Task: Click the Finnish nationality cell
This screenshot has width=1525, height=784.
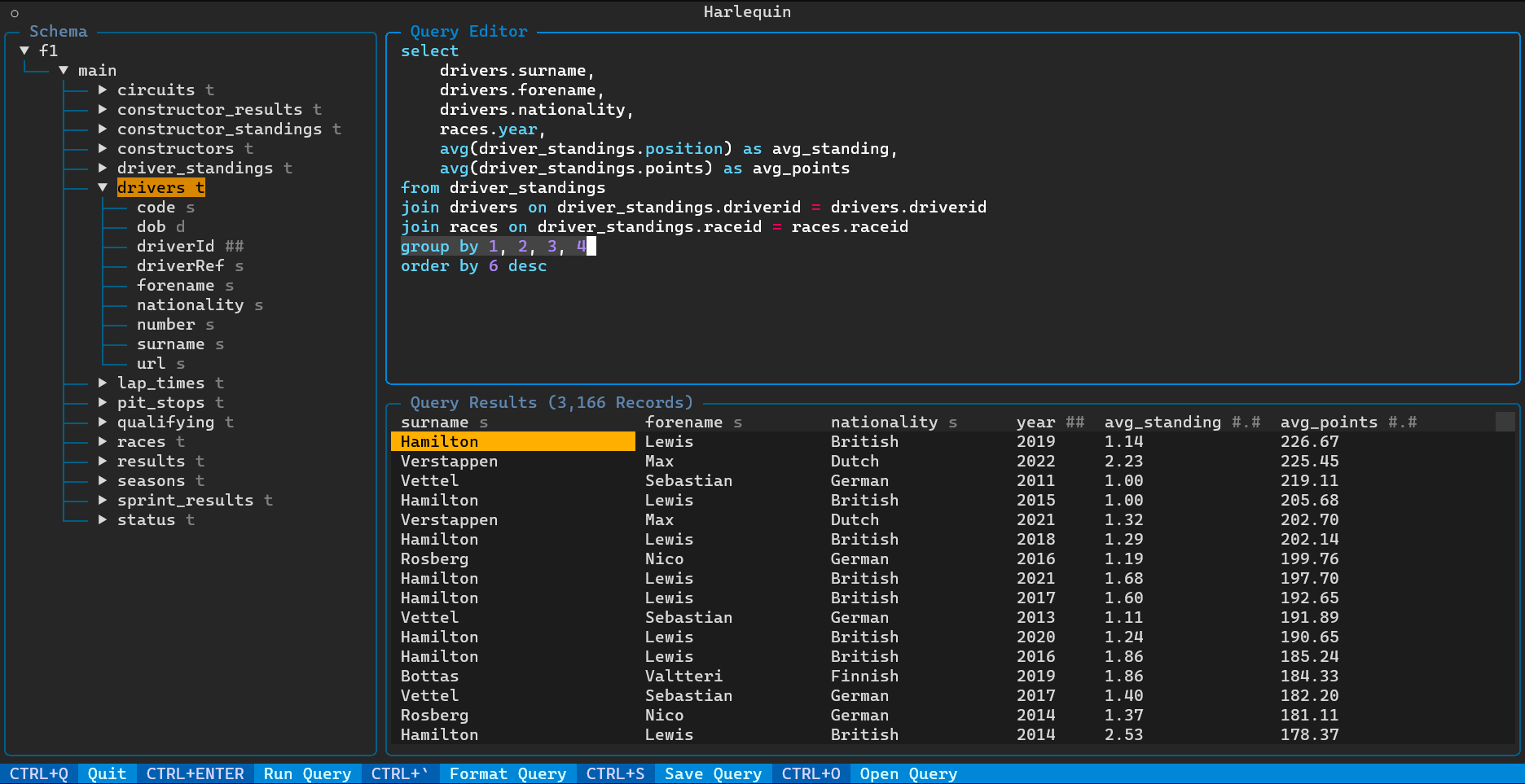Action: click(865, 676)
